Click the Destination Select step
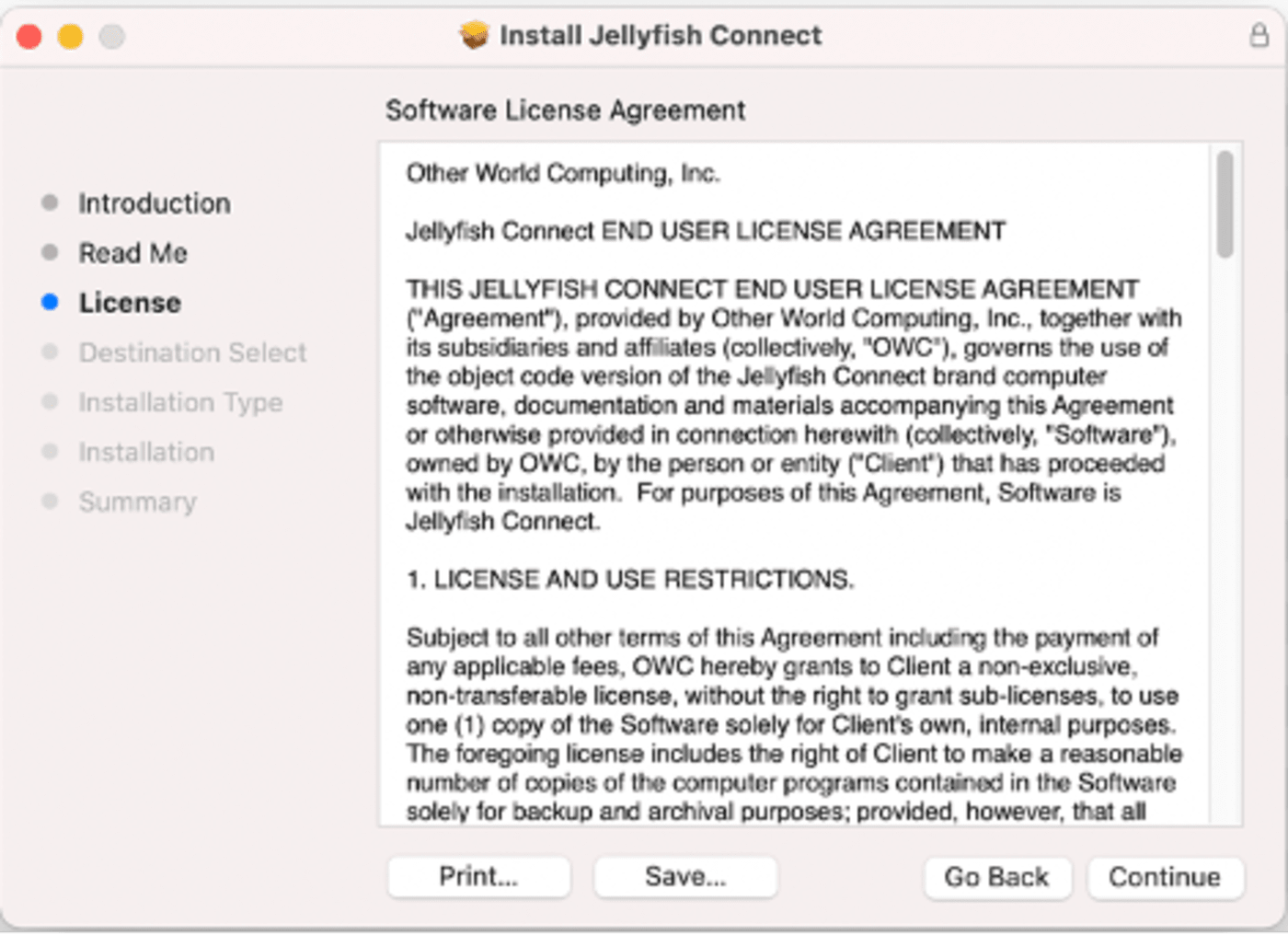This screenshot has width=1288, height=935. pos(192,352)
